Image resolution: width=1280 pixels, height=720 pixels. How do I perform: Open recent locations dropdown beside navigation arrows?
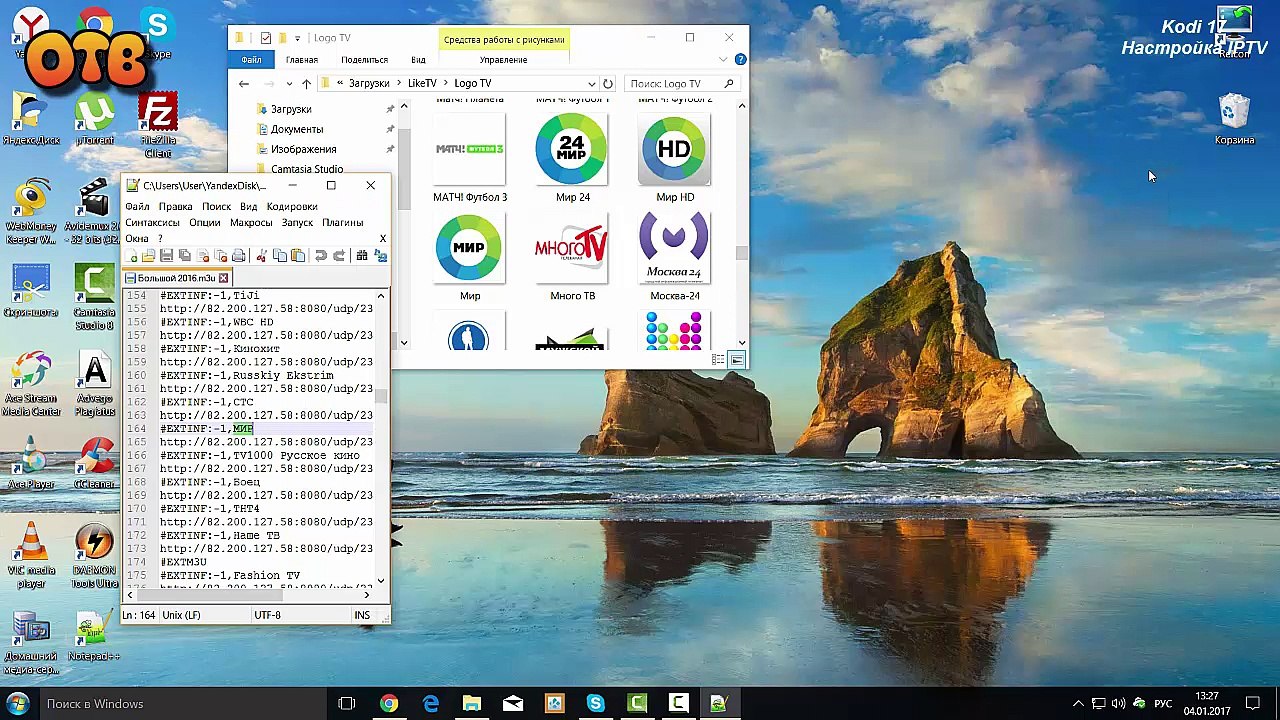289,84
